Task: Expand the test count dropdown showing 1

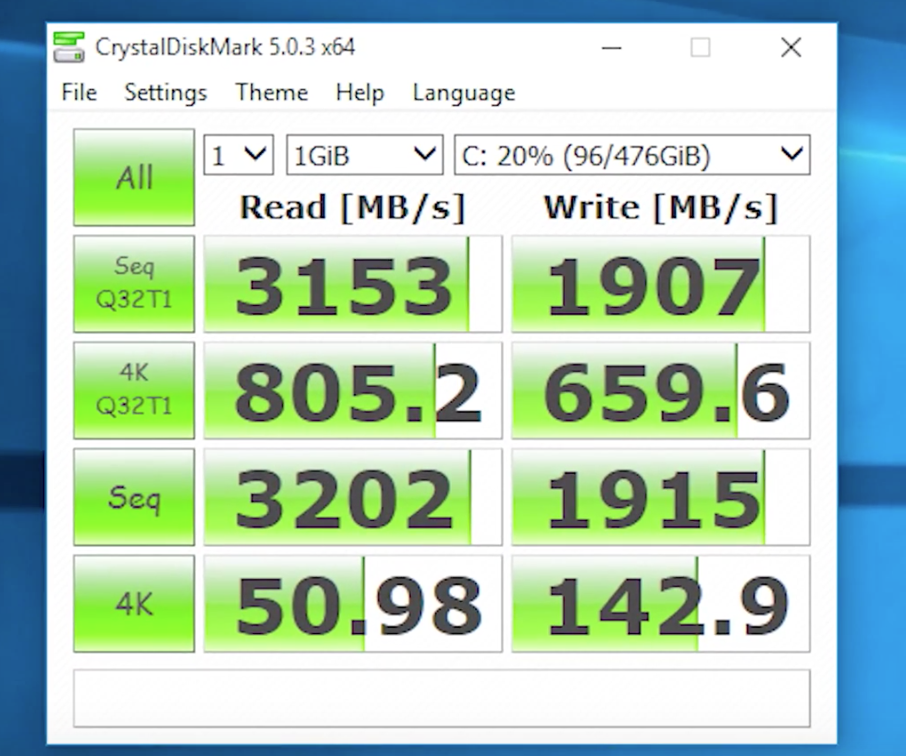Action: tap(239, 155)
